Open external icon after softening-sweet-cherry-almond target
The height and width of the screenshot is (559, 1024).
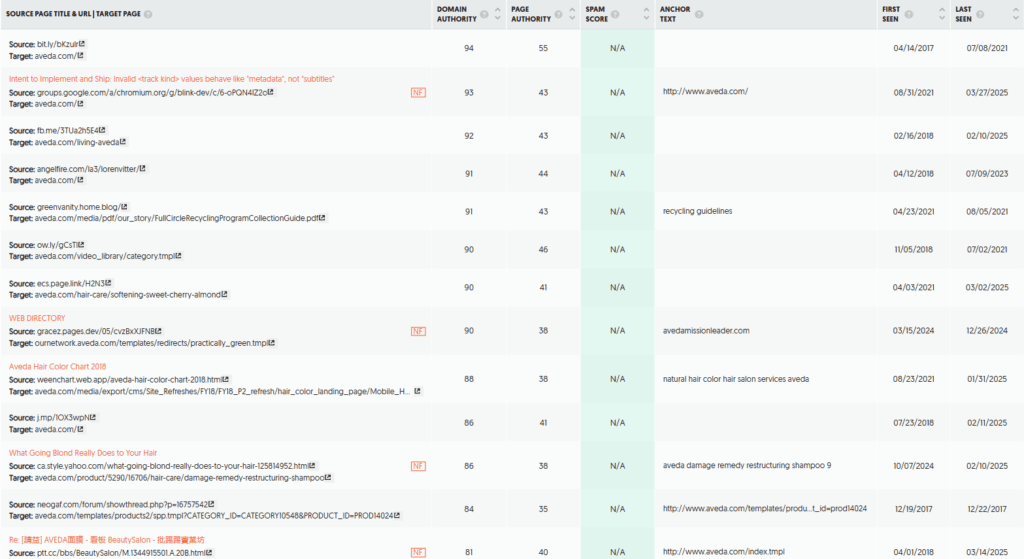[225, 294]
